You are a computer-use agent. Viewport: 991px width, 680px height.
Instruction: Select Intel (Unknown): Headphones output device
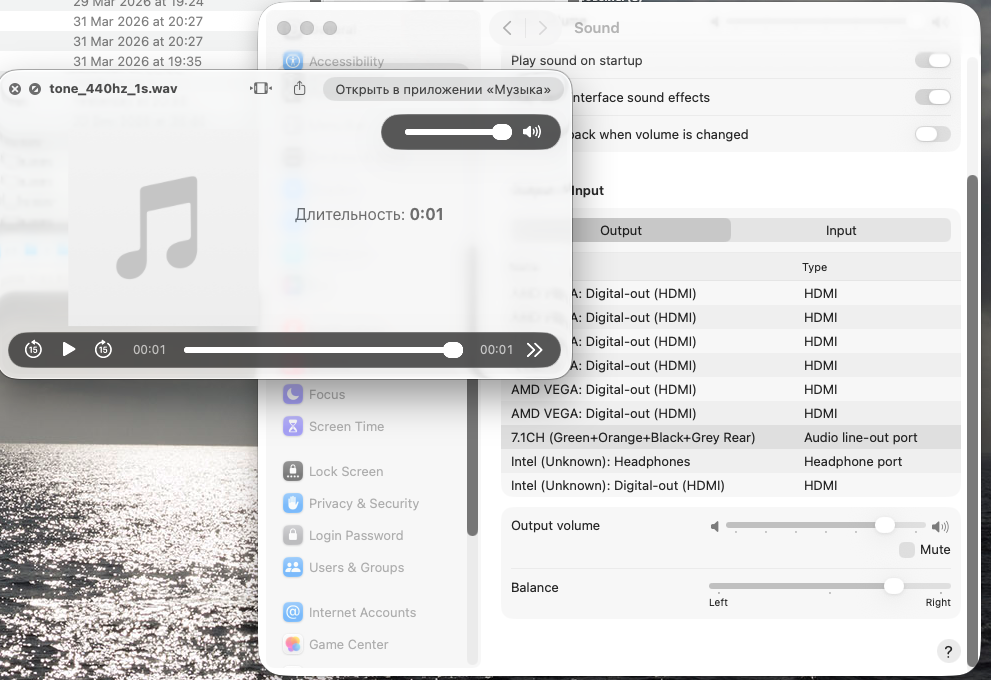pos(731,461)
